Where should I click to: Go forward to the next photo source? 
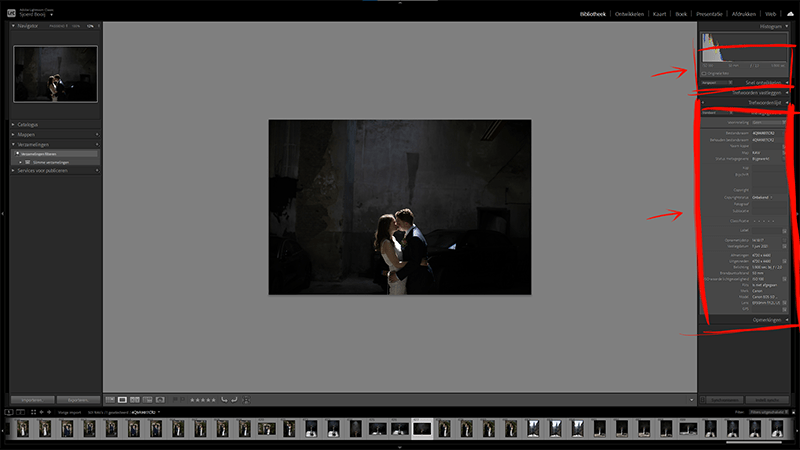pyautogui.click(x=49, y=412)
